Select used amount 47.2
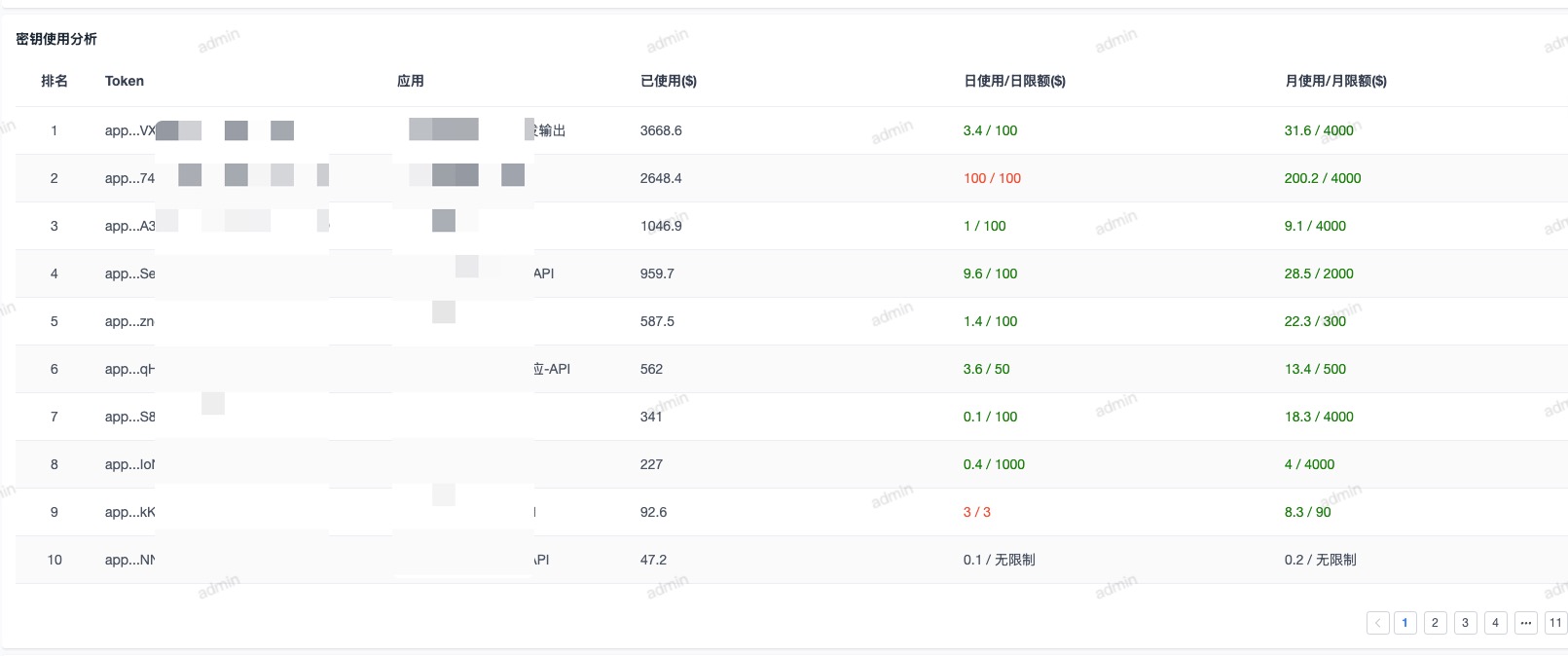 tap(653, 560)
